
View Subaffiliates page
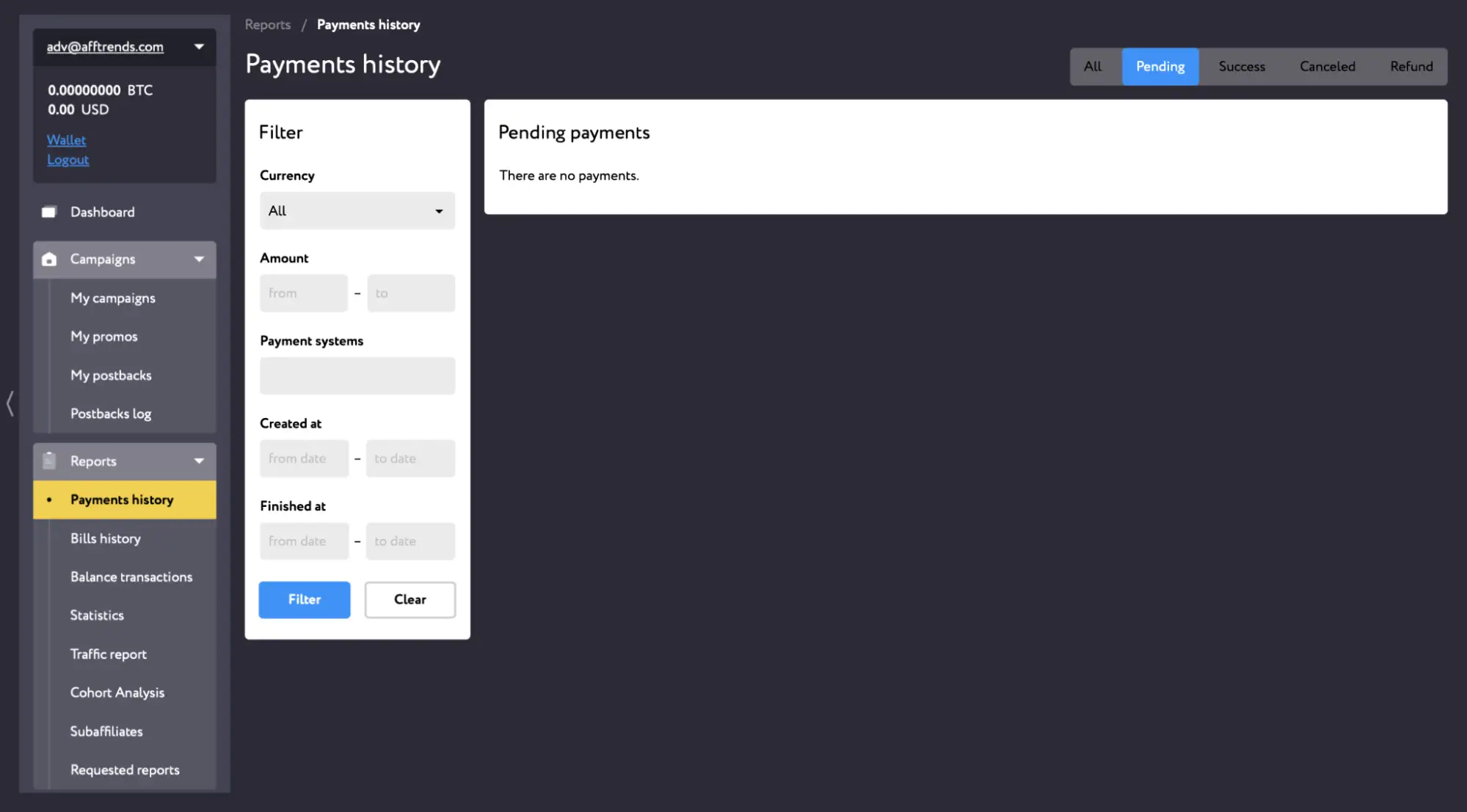click(106, 731)
